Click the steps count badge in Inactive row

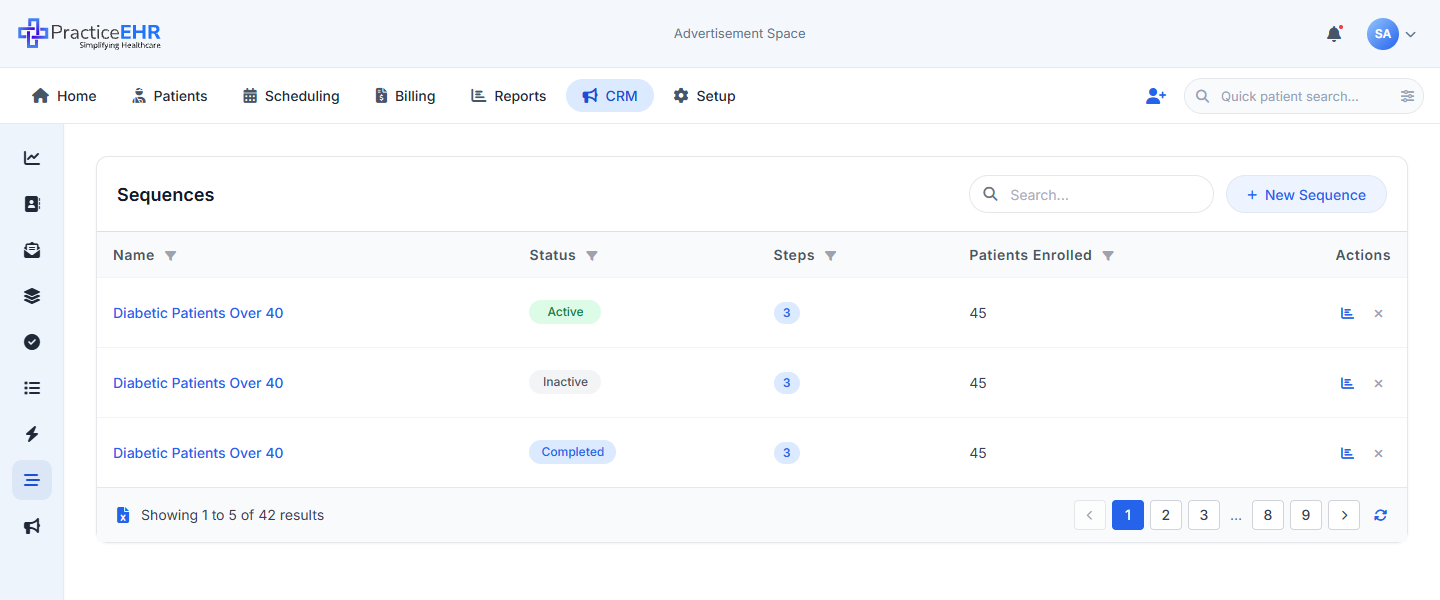click(787, 383)
